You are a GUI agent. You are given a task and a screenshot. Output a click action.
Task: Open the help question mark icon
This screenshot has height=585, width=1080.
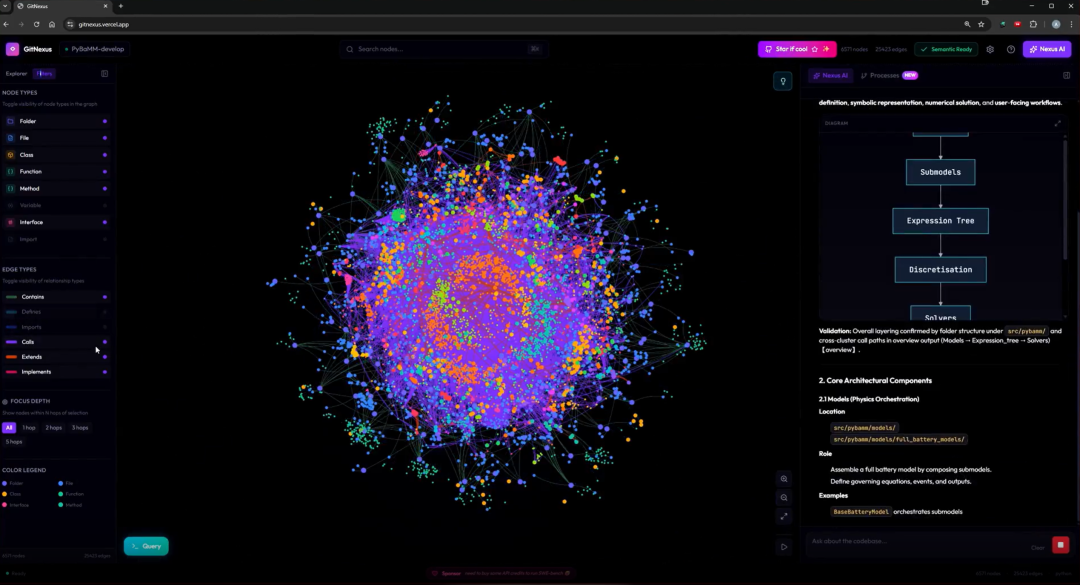(x=1010, y=50)
